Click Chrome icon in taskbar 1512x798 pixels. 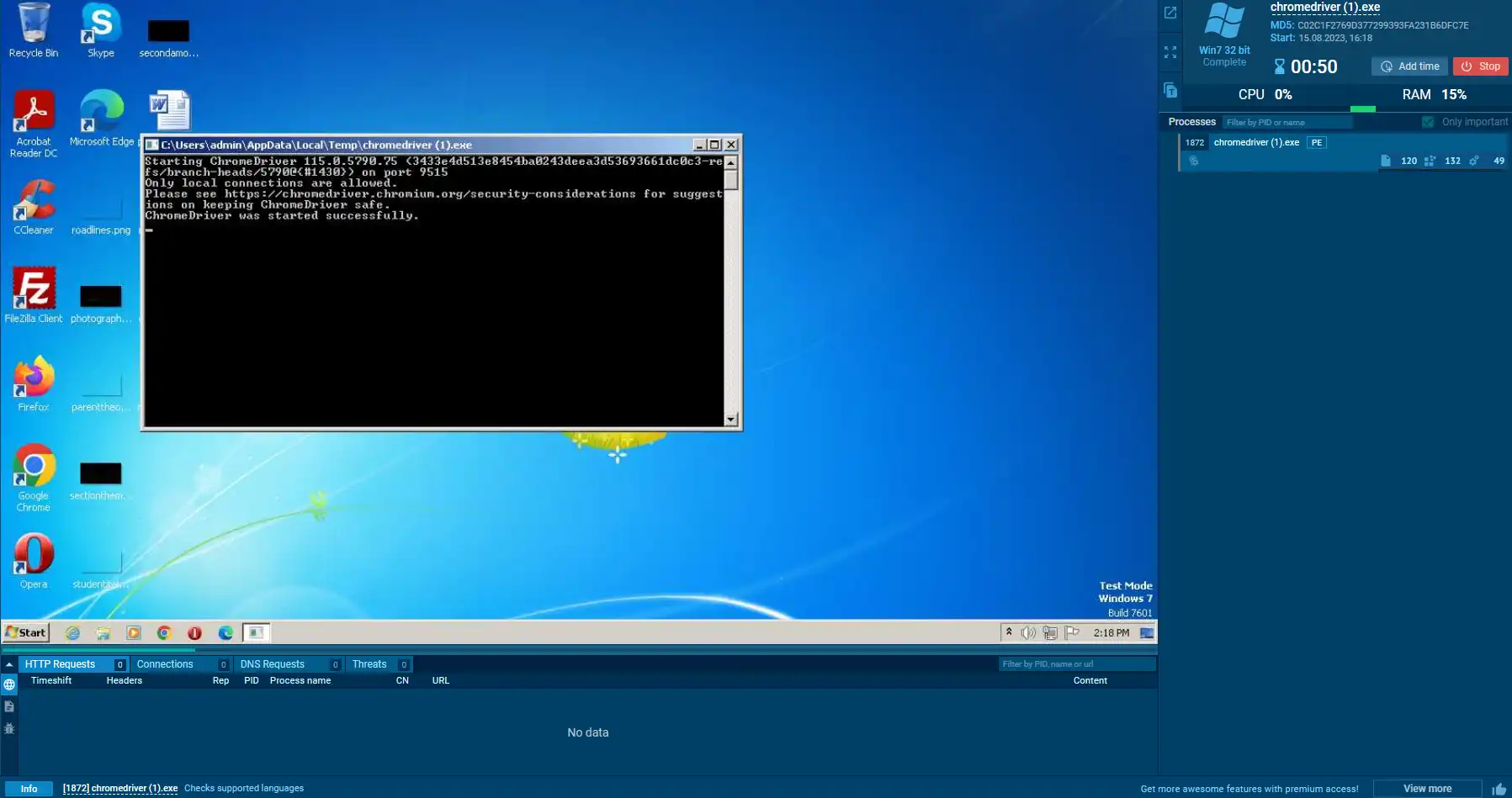pos(164,632)
